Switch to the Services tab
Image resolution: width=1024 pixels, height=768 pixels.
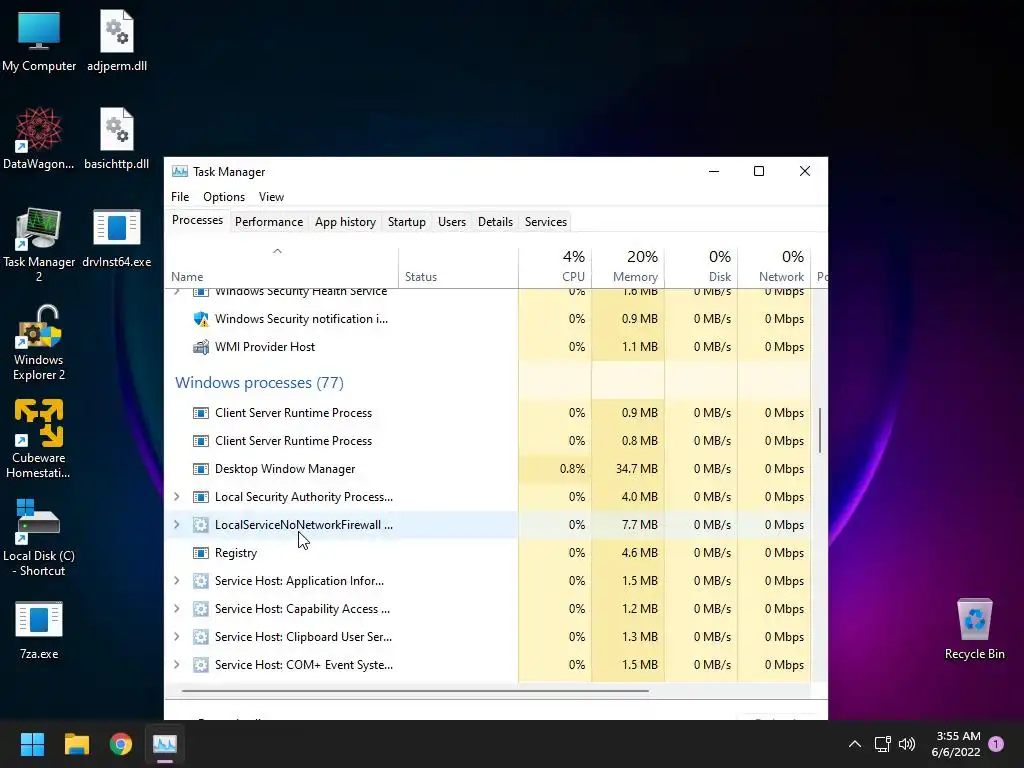point(546,221)
